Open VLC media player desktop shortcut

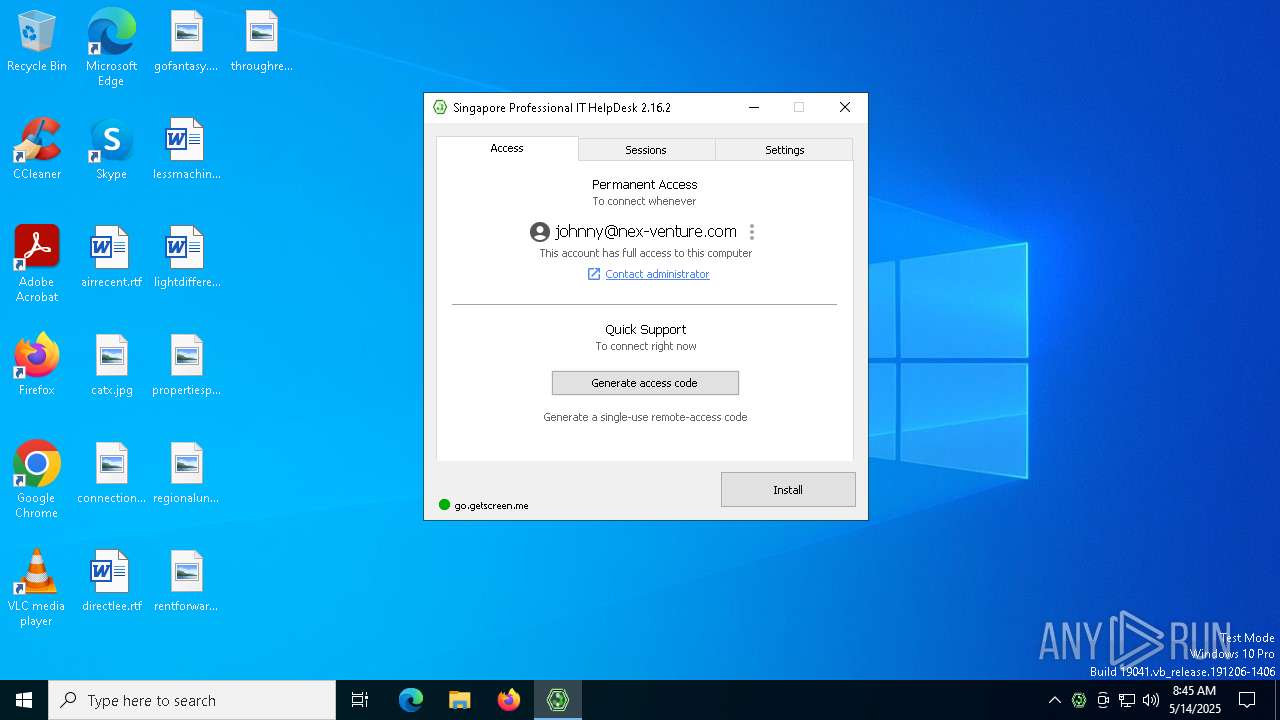(x=37, y=588)
